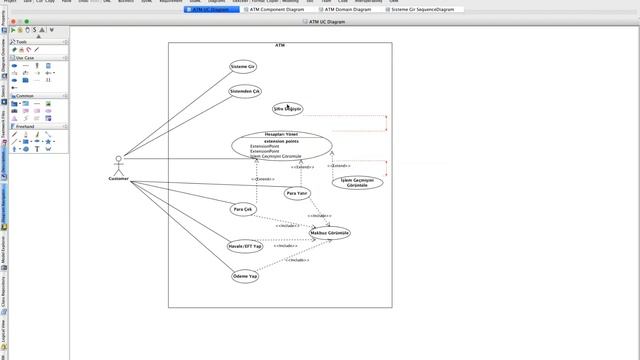Select the Freehand up arrow shape tool
Image resolution: width=640 pixels, height=360 pixels.
click(14, 149)
